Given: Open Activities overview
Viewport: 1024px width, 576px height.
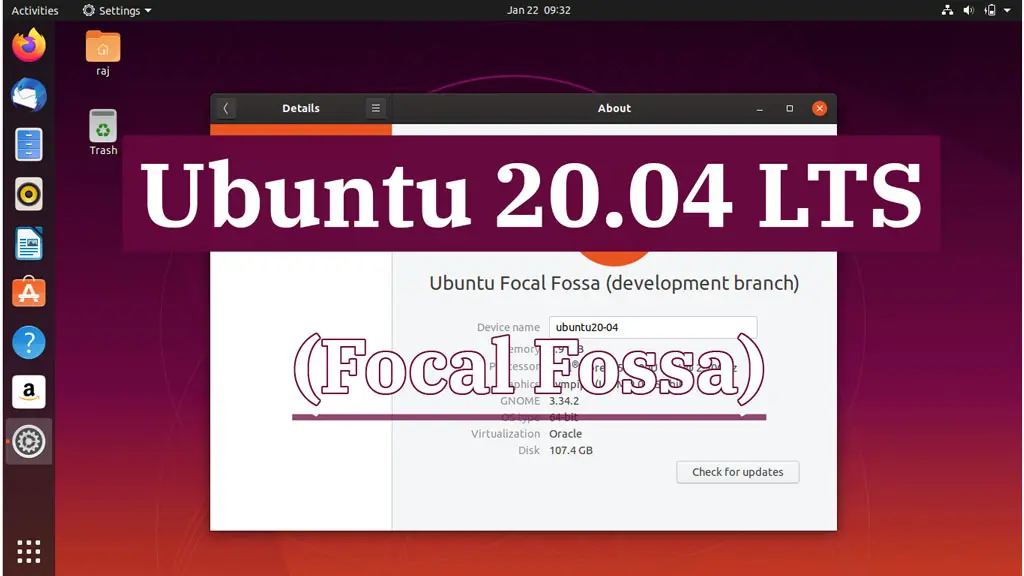Looking at the screenshot, I should coord(35,10).
